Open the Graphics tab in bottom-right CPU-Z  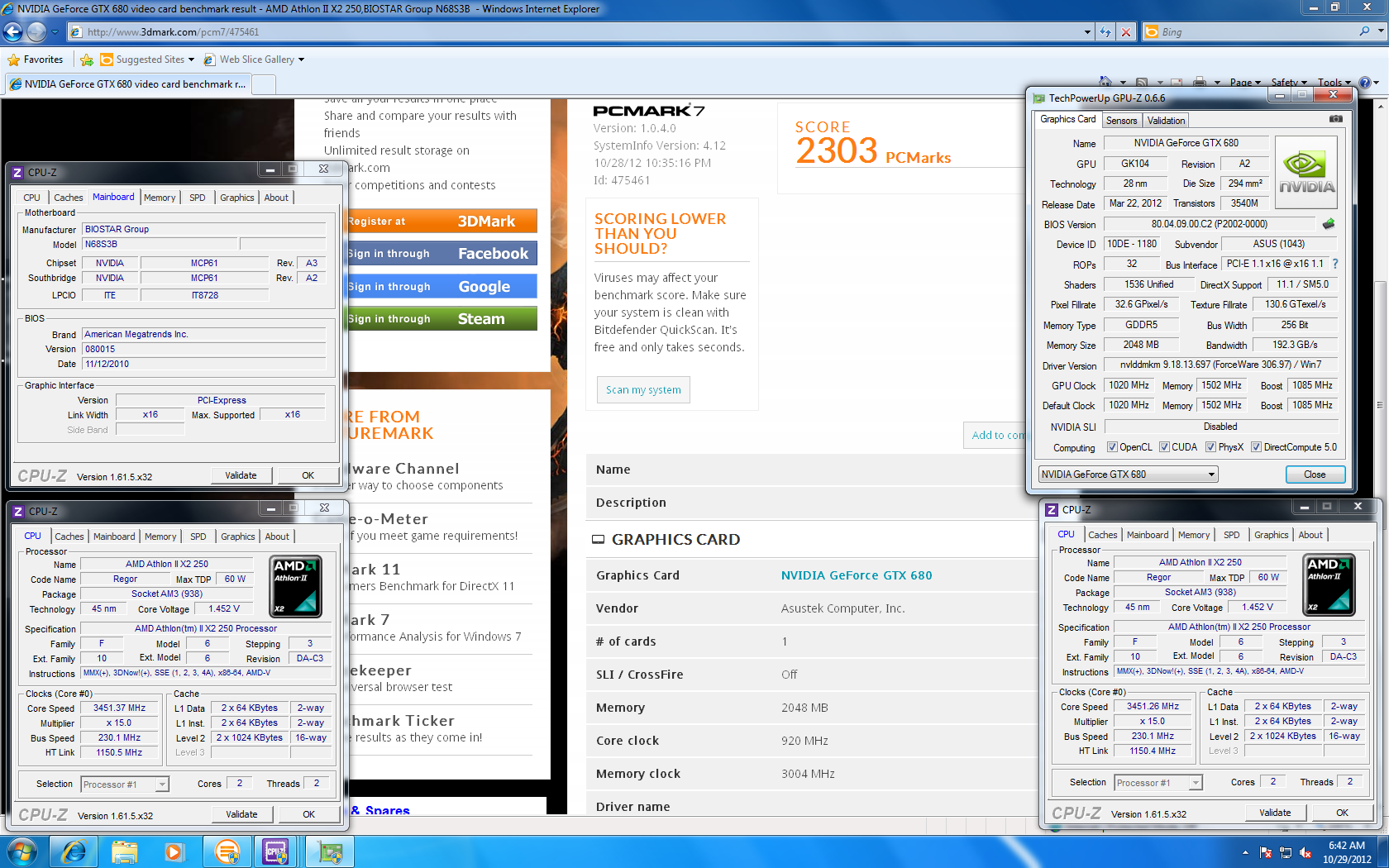(x=1271, y=535)
